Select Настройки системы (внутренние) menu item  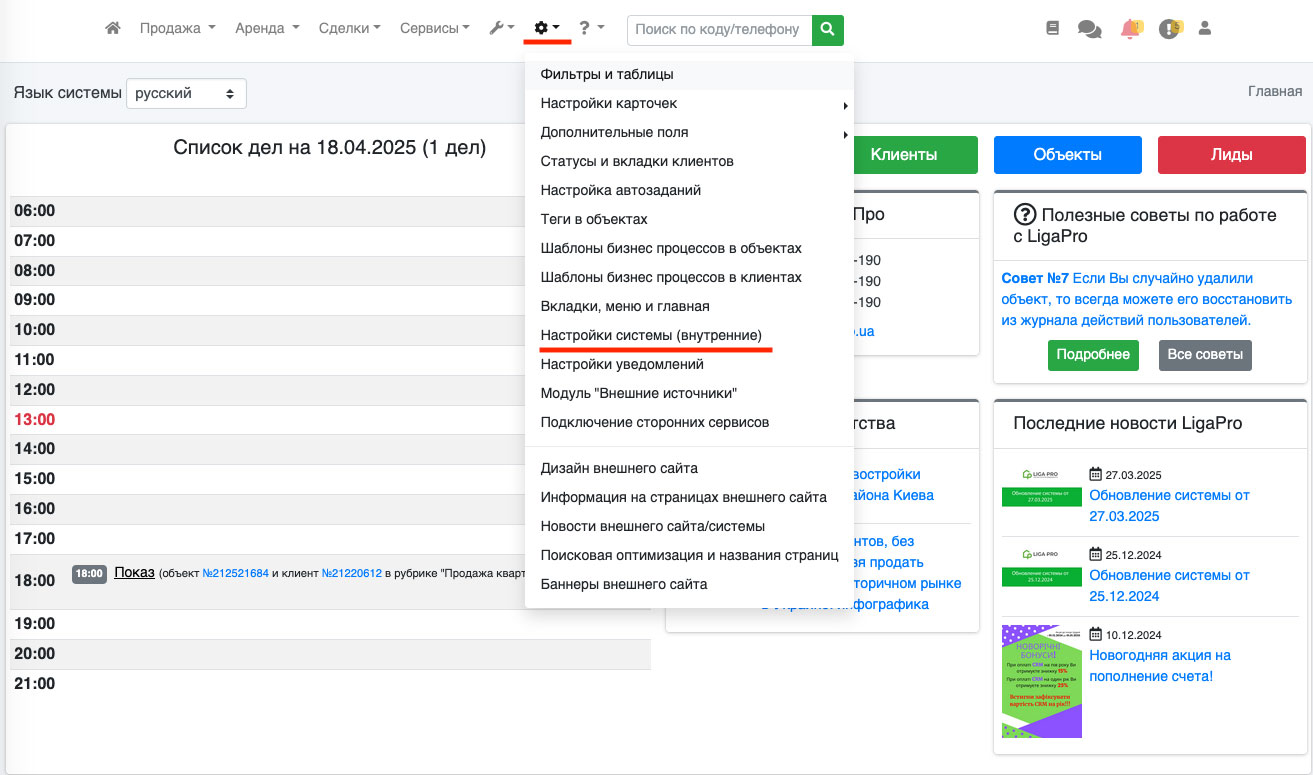click(x=651, y=335)
